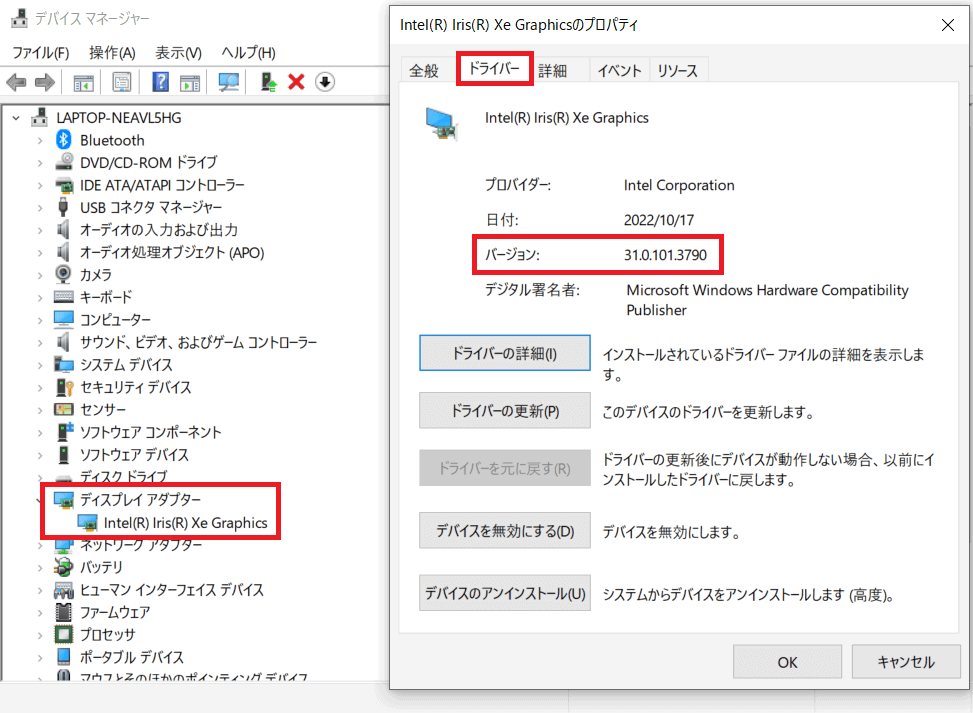This screenshot has width=973, height=713.
Task: Click the down-arrow circle toolbar icon
Action: 325,82
